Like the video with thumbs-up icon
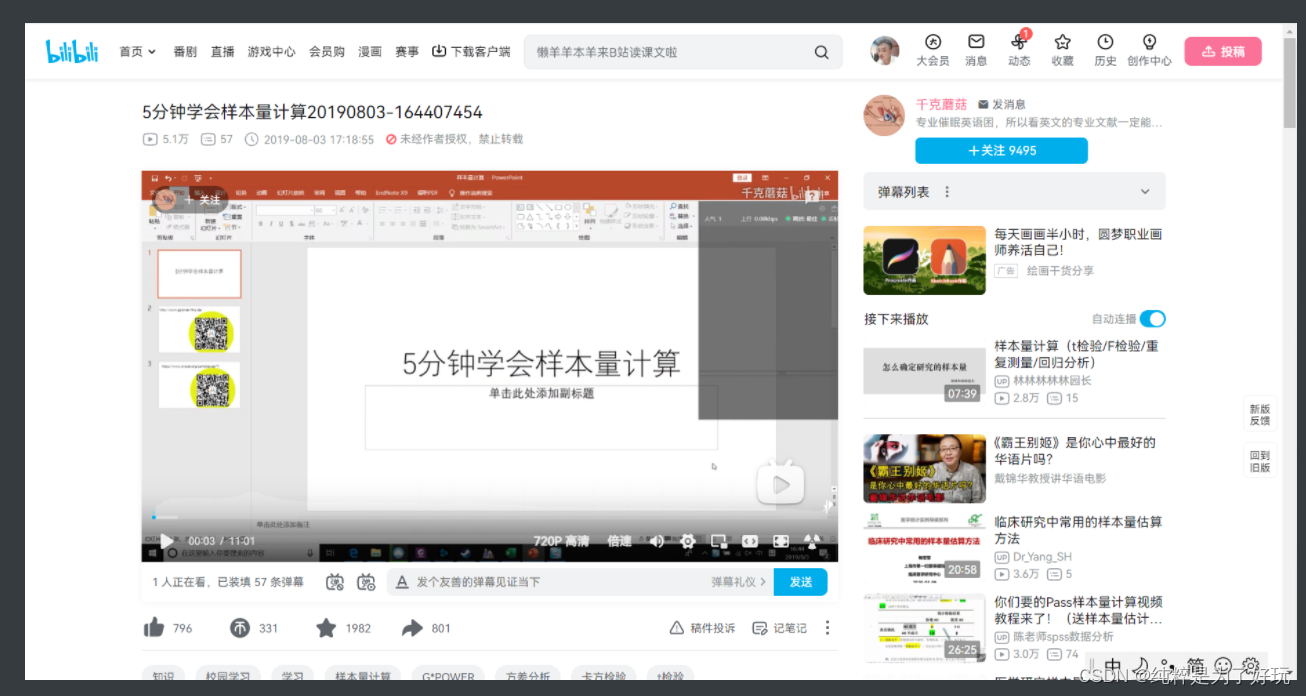Screen dimensions: 1306x696 pyautogui.click(x=154, y=628)
